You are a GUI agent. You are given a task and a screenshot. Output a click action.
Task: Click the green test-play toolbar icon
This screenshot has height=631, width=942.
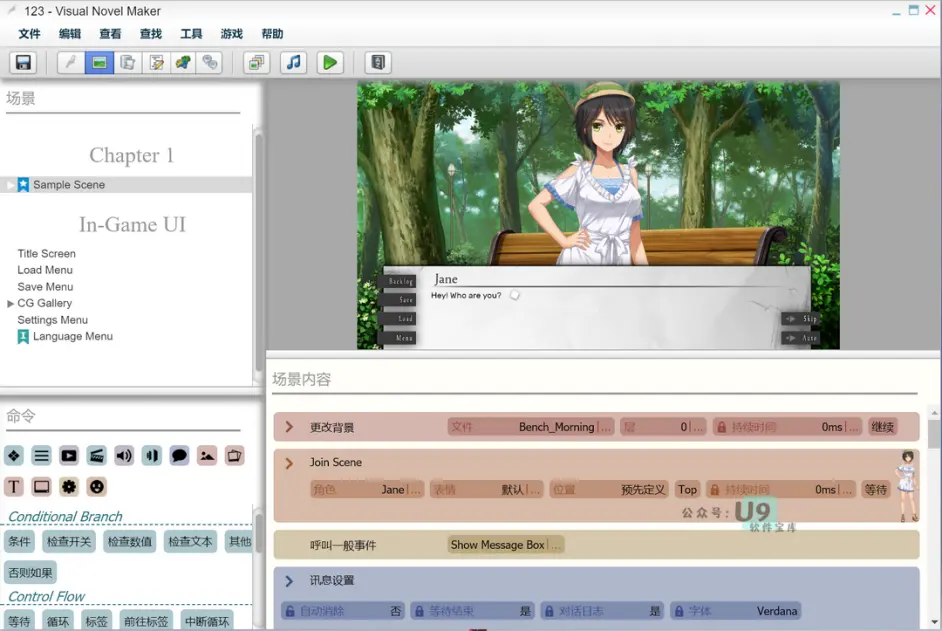pos(330,62)
